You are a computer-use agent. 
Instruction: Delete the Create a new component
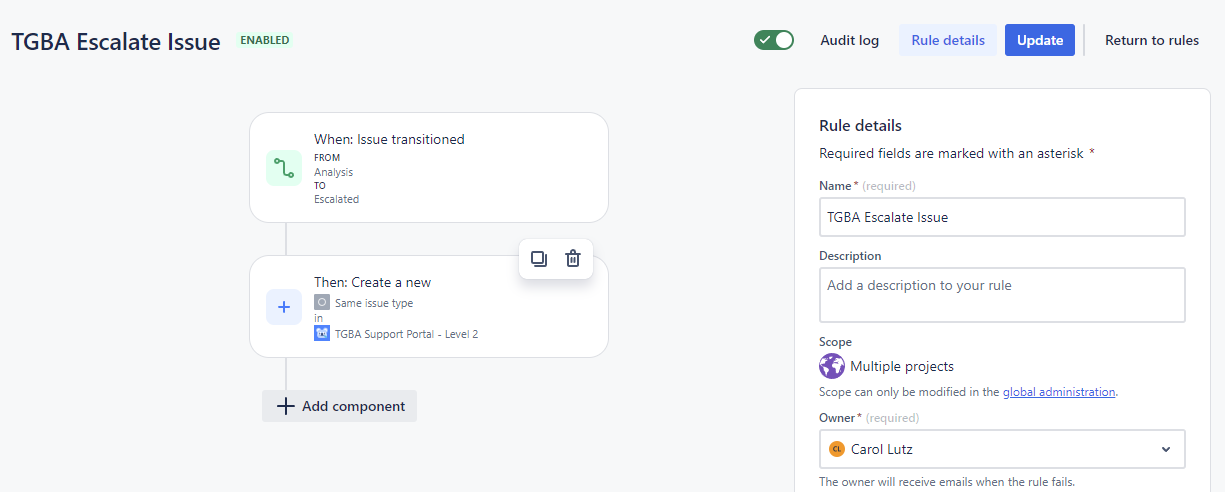pyautogui.click(x=573, y=259)
